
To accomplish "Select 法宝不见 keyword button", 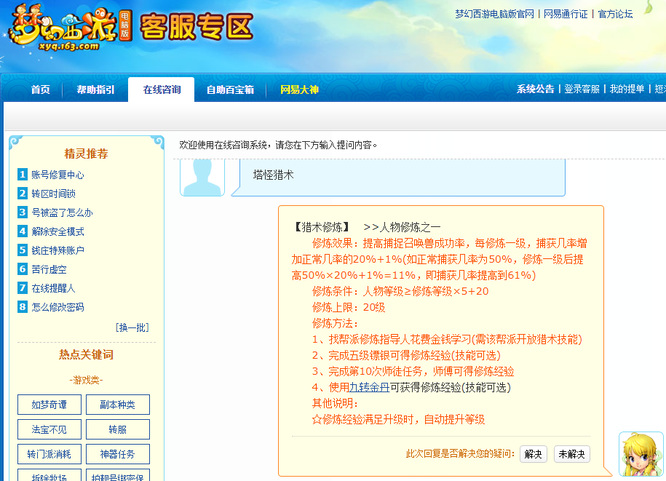I will 49,430.
